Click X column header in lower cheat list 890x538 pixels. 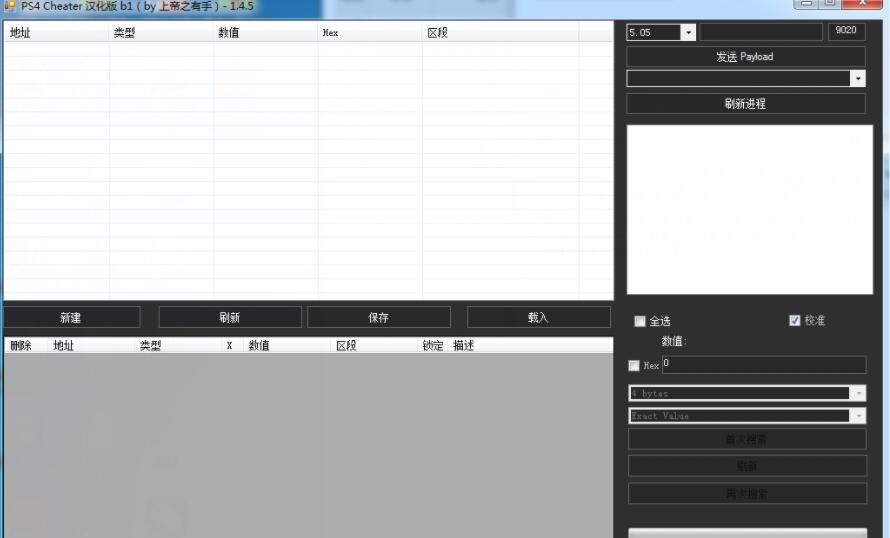pyautogui.click(x=233, y=346)
